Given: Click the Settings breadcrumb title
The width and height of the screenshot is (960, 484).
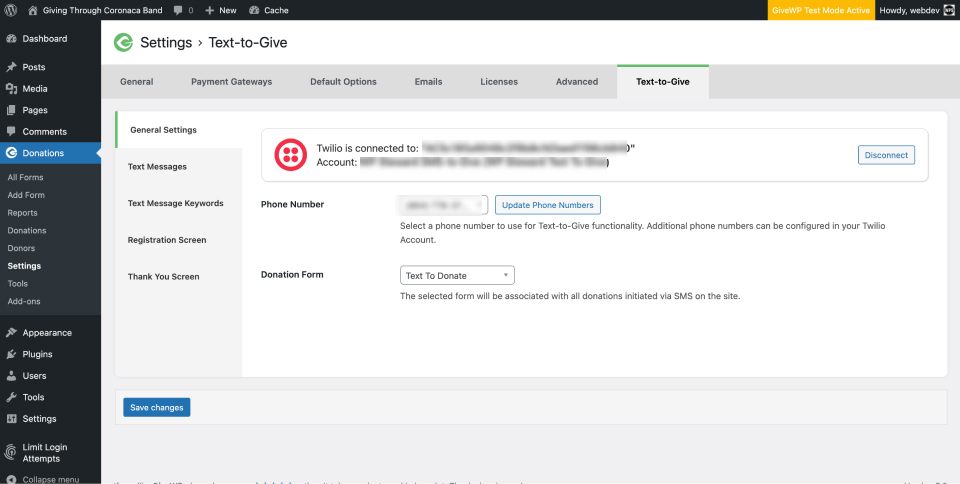Looking at the screenshot, I should coord(166,42).
